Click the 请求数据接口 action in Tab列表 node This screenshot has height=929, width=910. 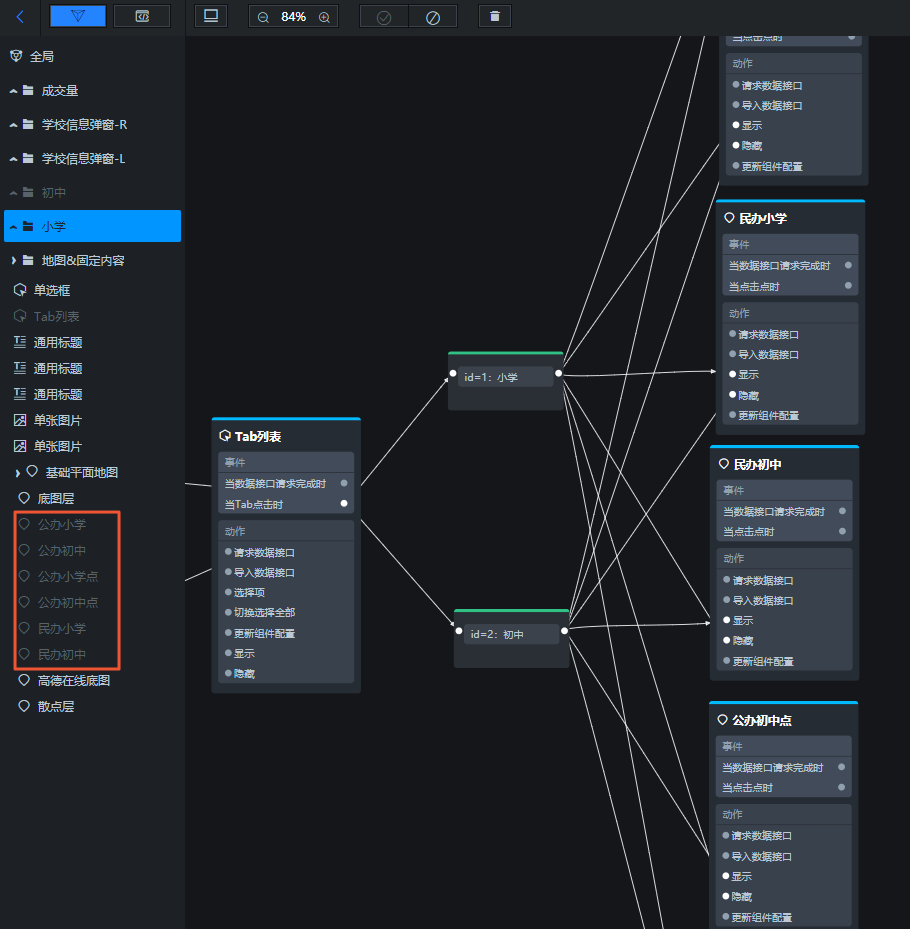(264, 553)
